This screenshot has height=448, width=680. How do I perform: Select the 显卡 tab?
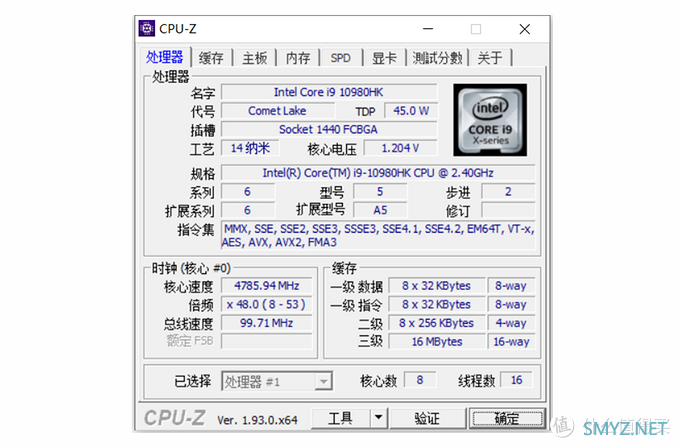pyautogui.click(x=384, y=58)
